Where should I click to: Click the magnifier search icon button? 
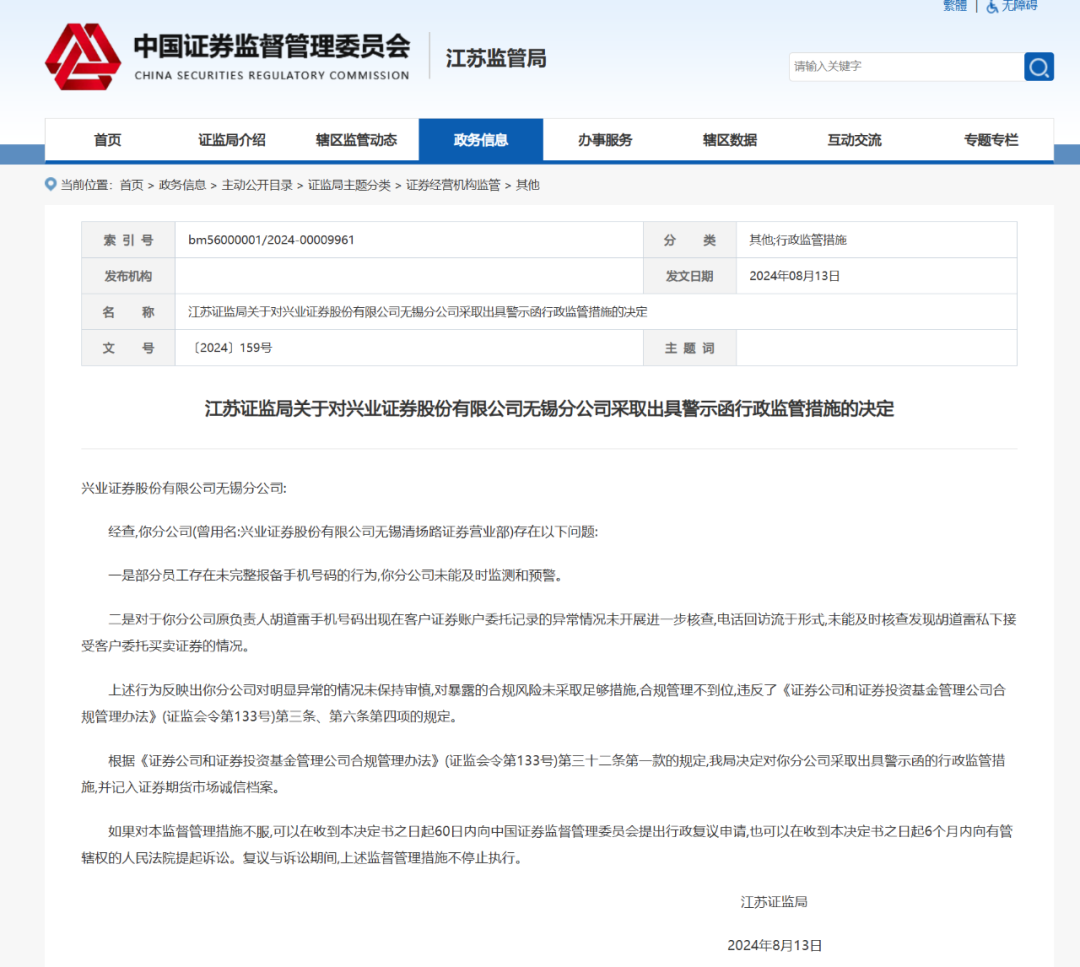pos(1039,67)
